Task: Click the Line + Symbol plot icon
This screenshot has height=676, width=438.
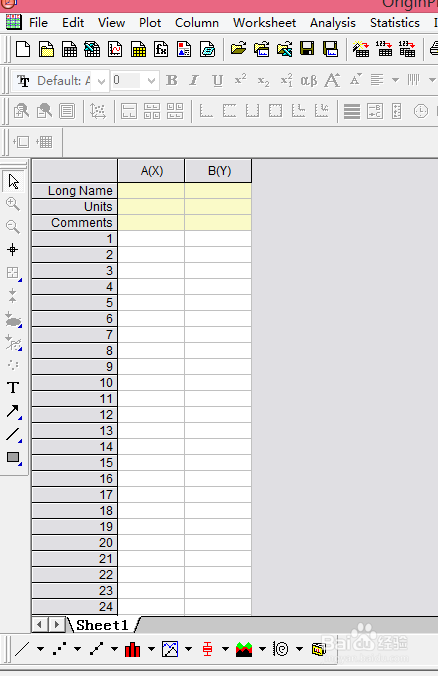Action: [97, 649]
